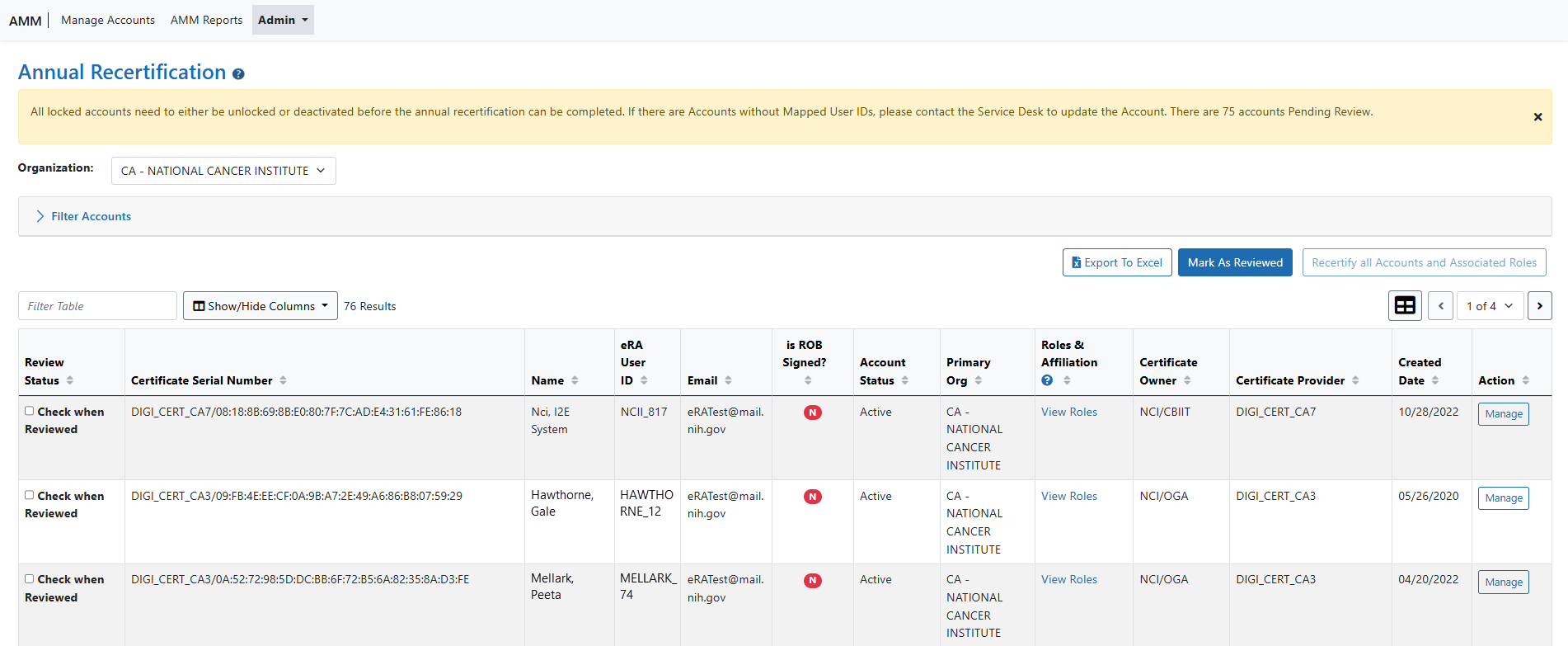Switch to the grid view icon

pos(1405,306)
